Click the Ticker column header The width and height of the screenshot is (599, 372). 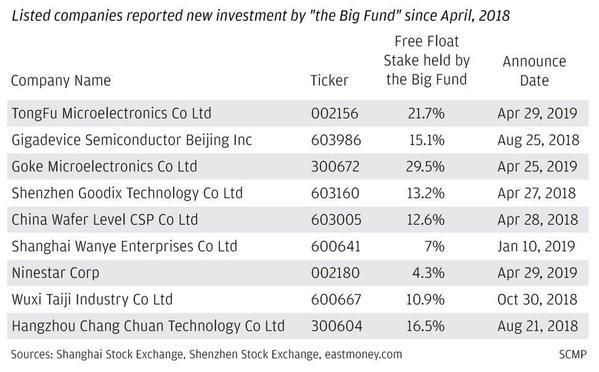click(329, 81)
